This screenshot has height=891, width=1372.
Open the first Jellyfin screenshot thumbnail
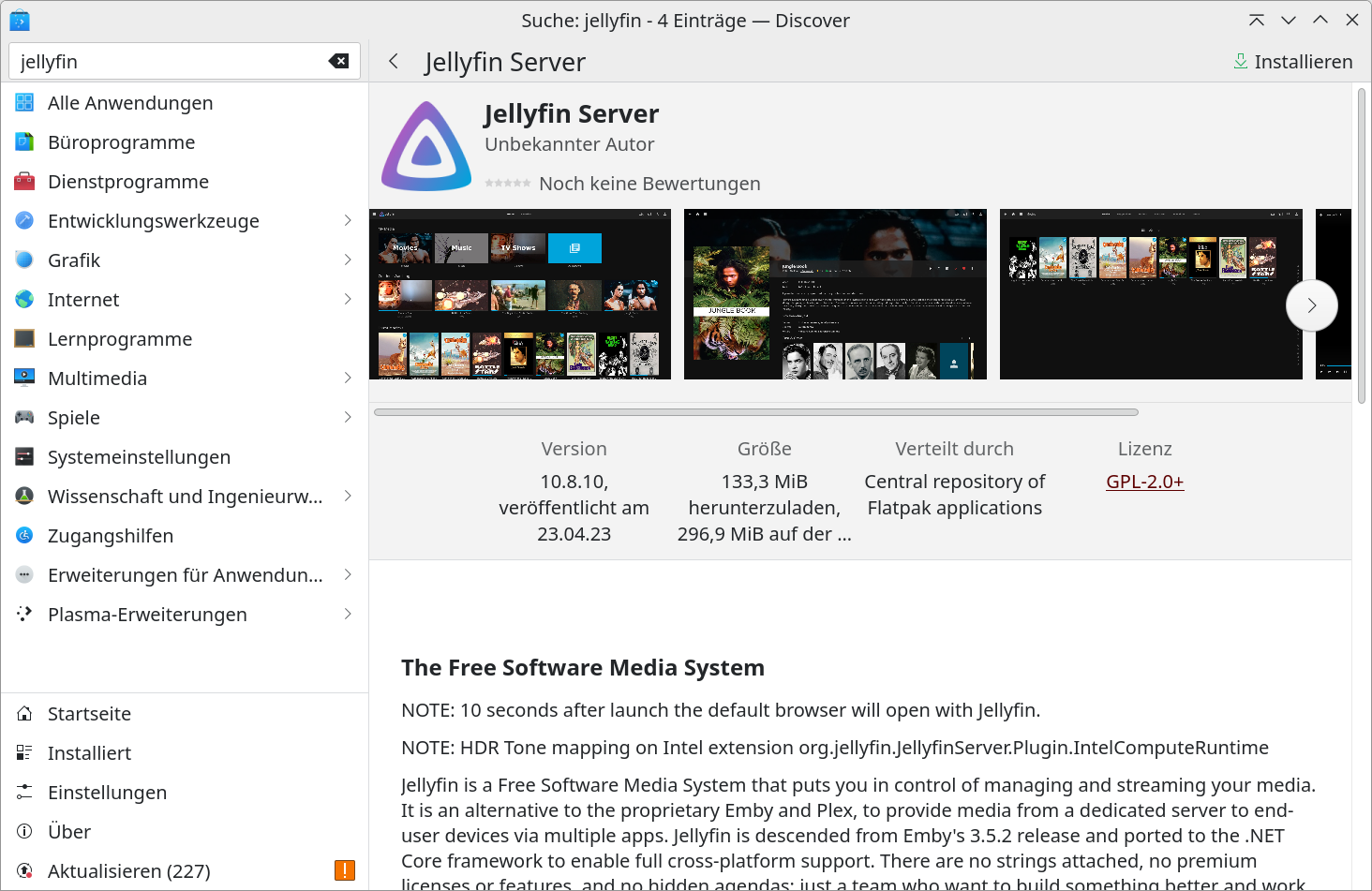pyautogui.click(x=520, y=294)
